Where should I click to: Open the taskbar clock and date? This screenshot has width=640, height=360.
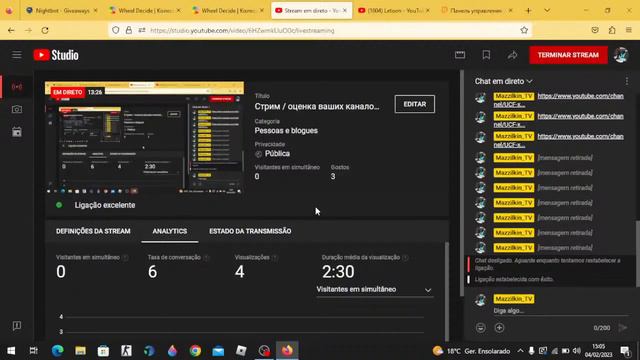click(598, 351)
